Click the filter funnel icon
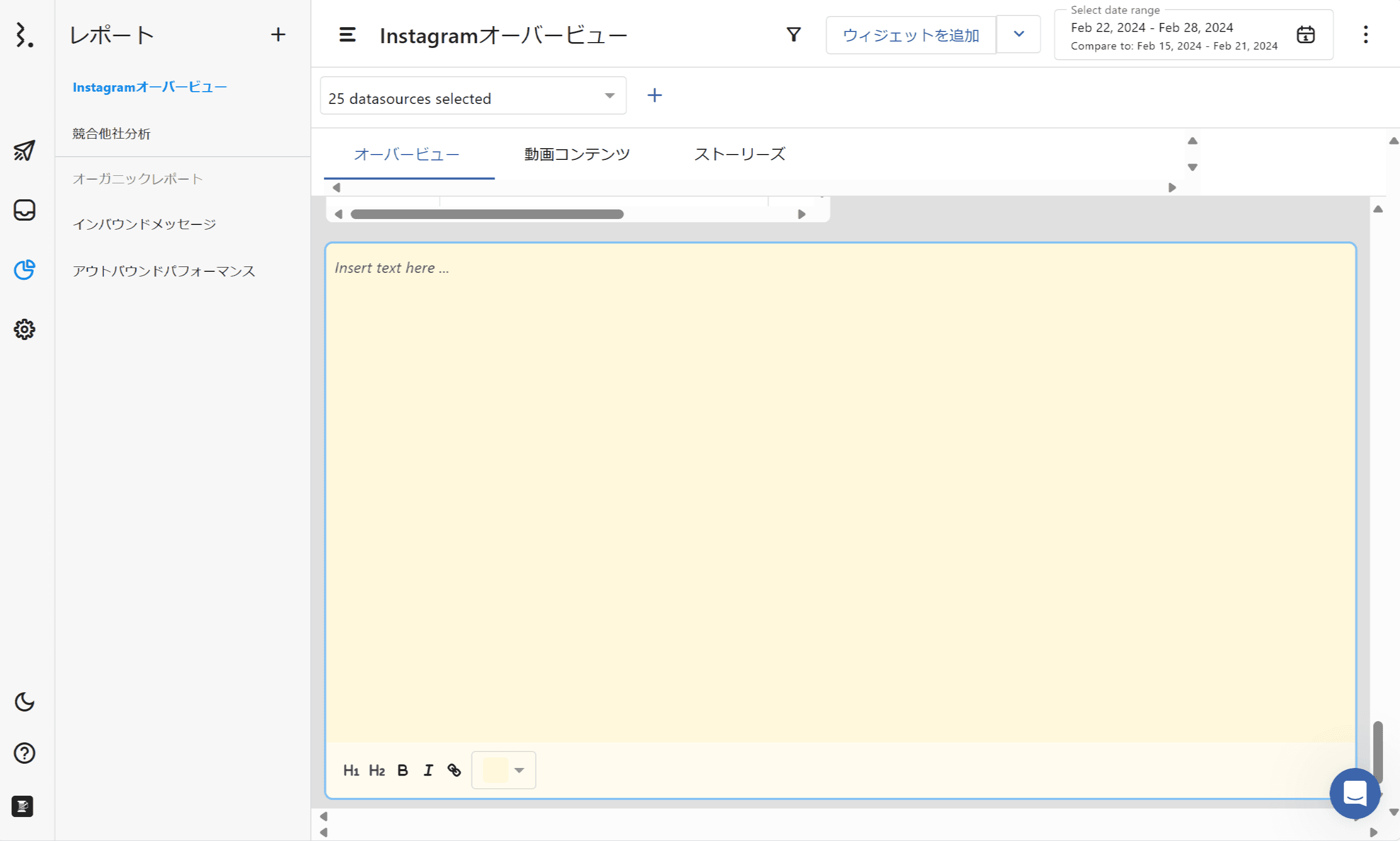1400x841 pixels. 793,35
